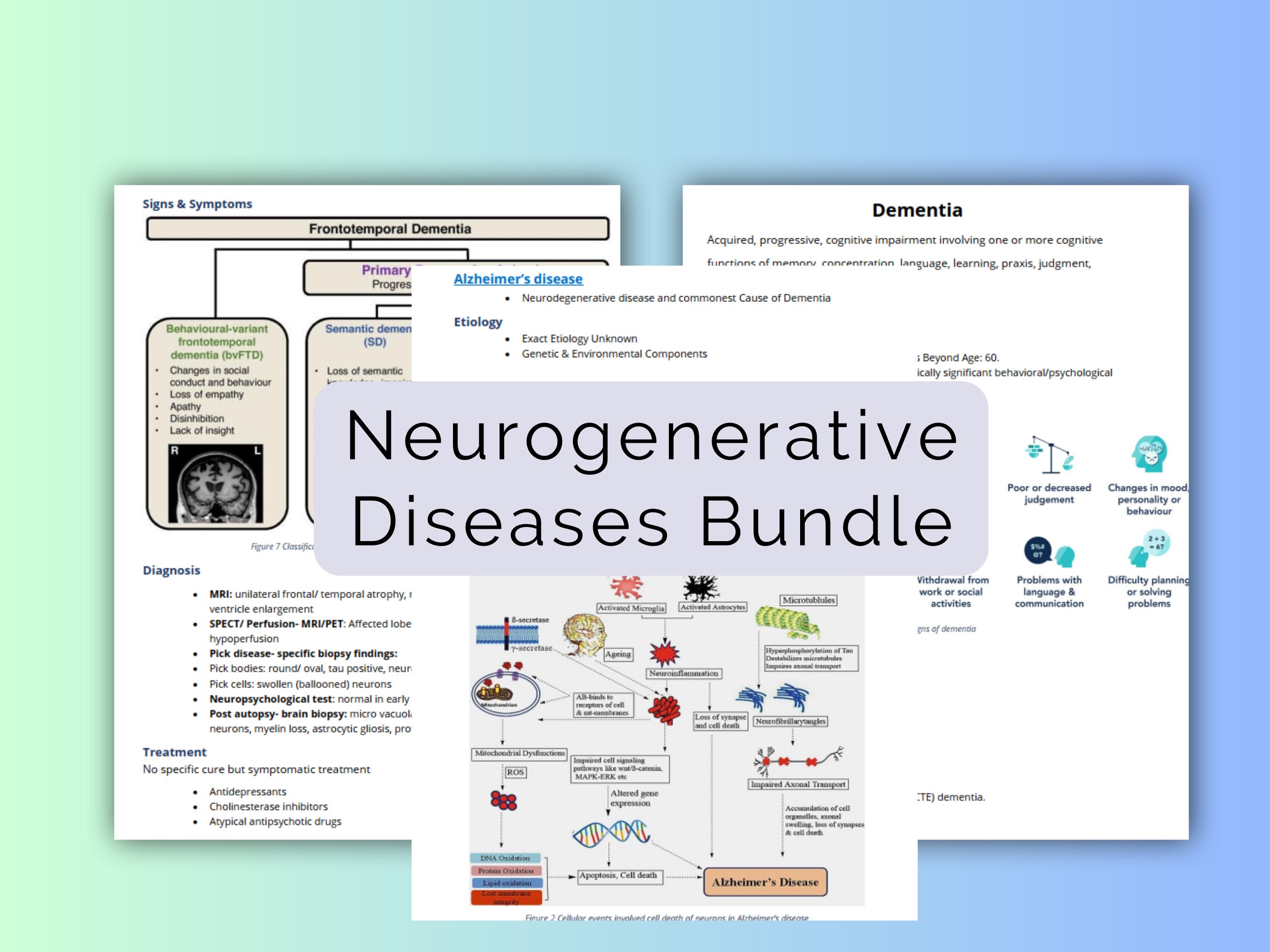Select the 'Dementia' page title
The width and height of the screenshot is (1270, 952).
918,210
